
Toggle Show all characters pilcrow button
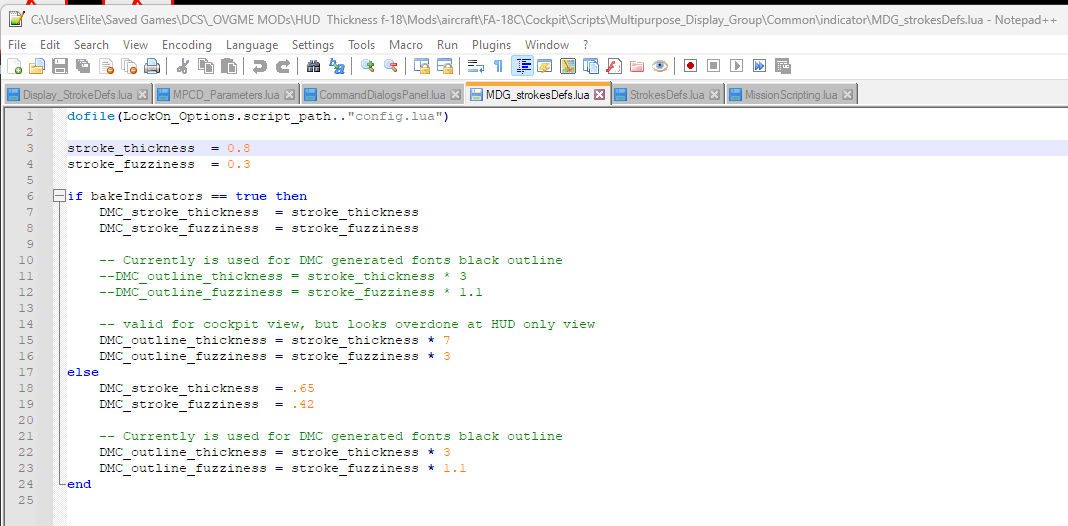pos(499,66)
